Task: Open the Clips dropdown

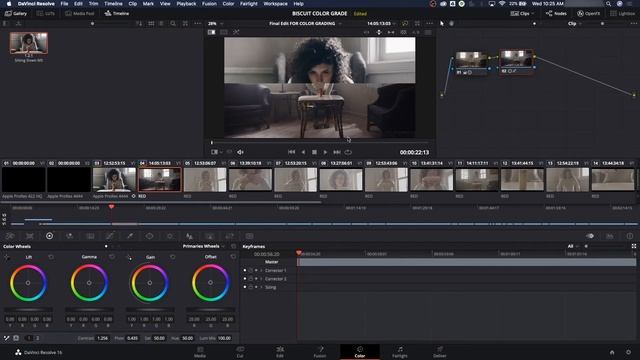Action: (522, 13)
